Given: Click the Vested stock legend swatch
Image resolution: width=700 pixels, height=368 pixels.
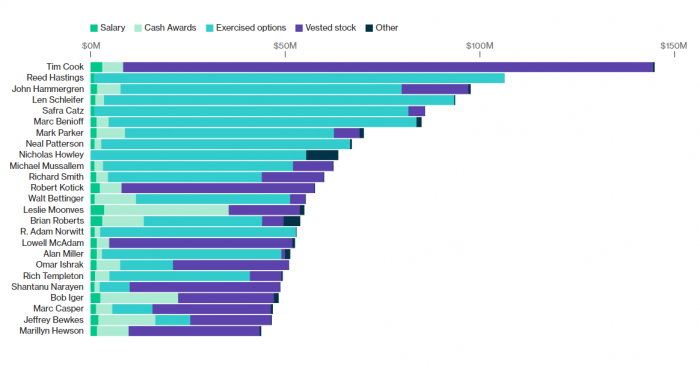Looking at the screenshot, I should [x=299, y=28].
